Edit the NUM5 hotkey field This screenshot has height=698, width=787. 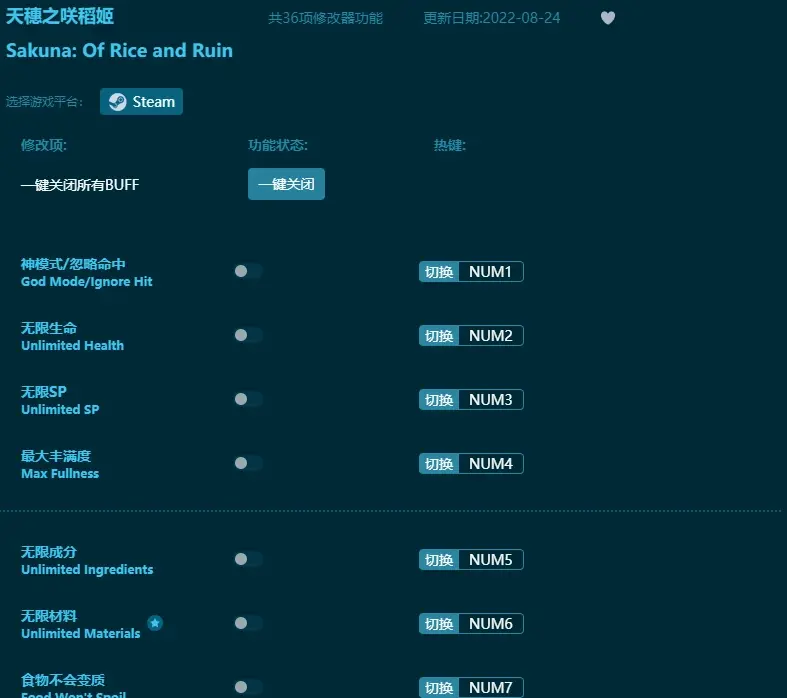[x=491, y=560]
